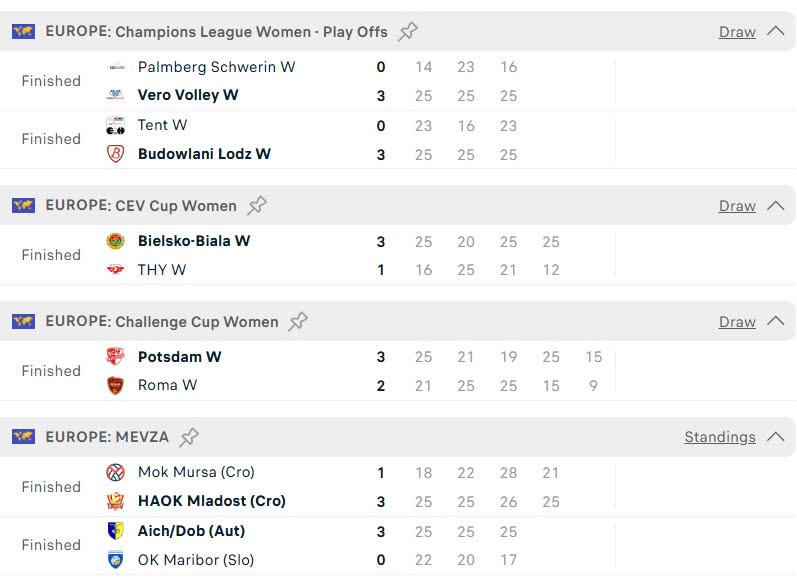Collapse the Challenge Cup Women section

776,321
